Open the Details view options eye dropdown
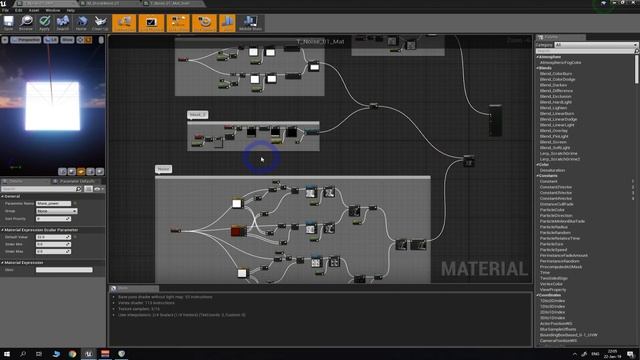 tap(99, 189)
